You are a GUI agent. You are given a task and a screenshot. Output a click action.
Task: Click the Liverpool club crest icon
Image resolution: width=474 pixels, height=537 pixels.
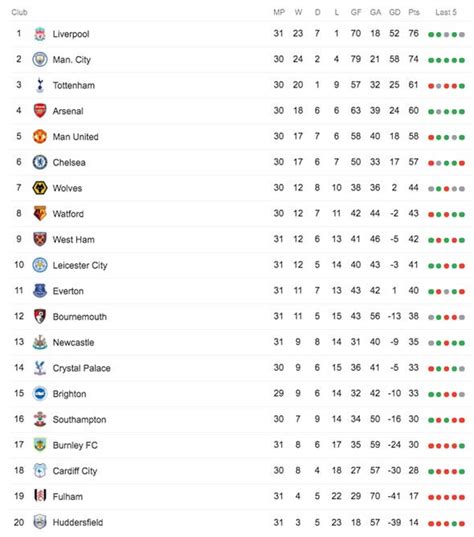(40, 34)
